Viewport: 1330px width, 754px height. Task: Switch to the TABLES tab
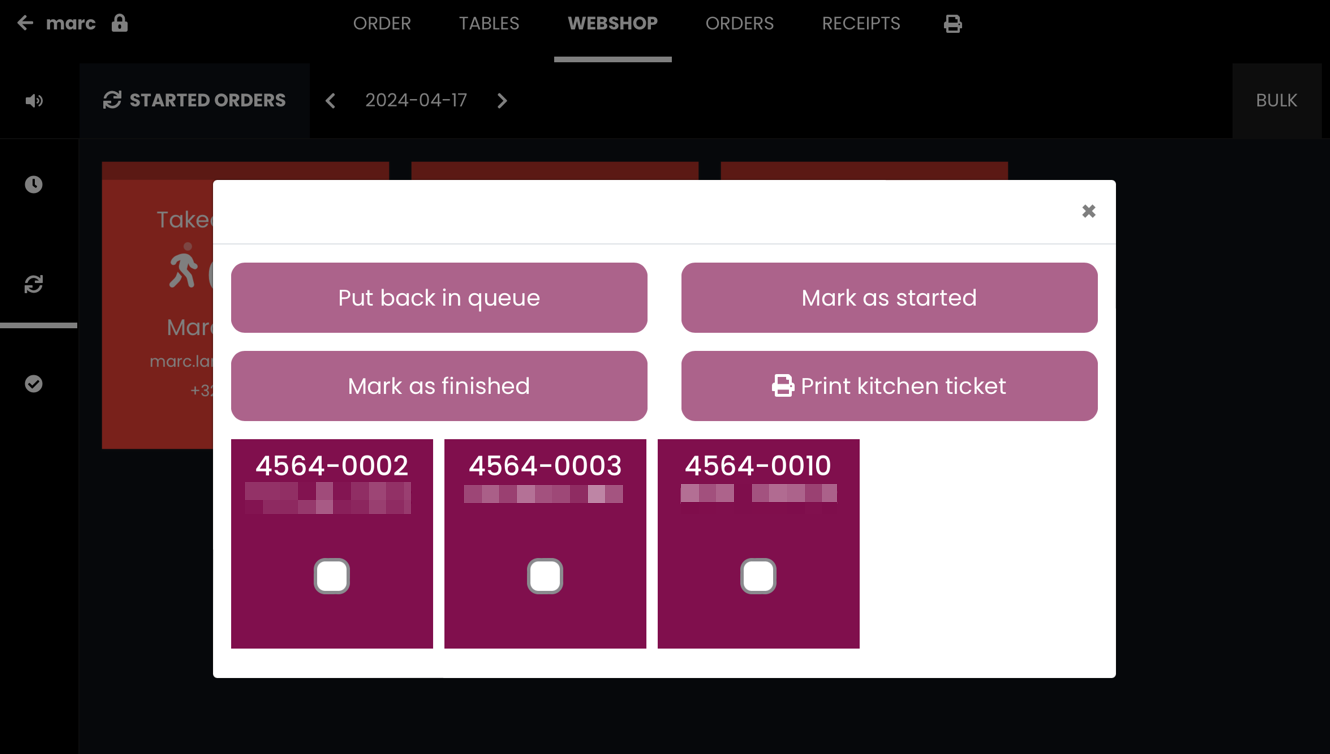click(x=489, y=24)
